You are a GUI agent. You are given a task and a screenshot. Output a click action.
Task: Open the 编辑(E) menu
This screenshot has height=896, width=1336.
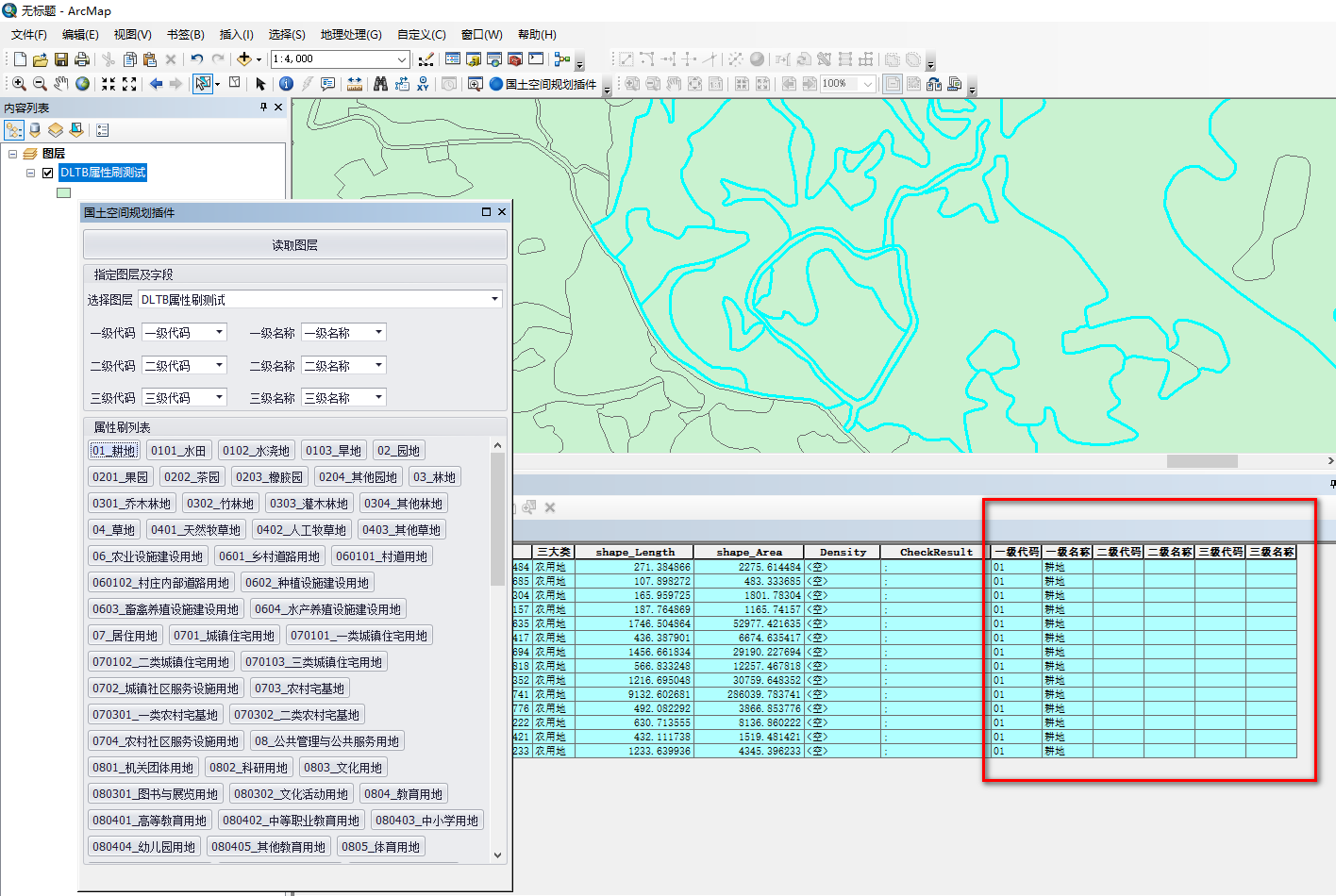pos(80,35)
